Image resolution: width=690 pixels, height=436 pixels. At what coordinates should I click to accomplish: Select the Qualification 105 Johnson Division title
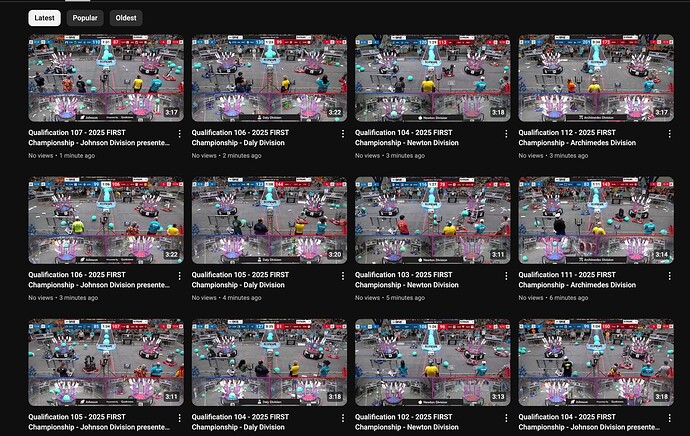99,422
